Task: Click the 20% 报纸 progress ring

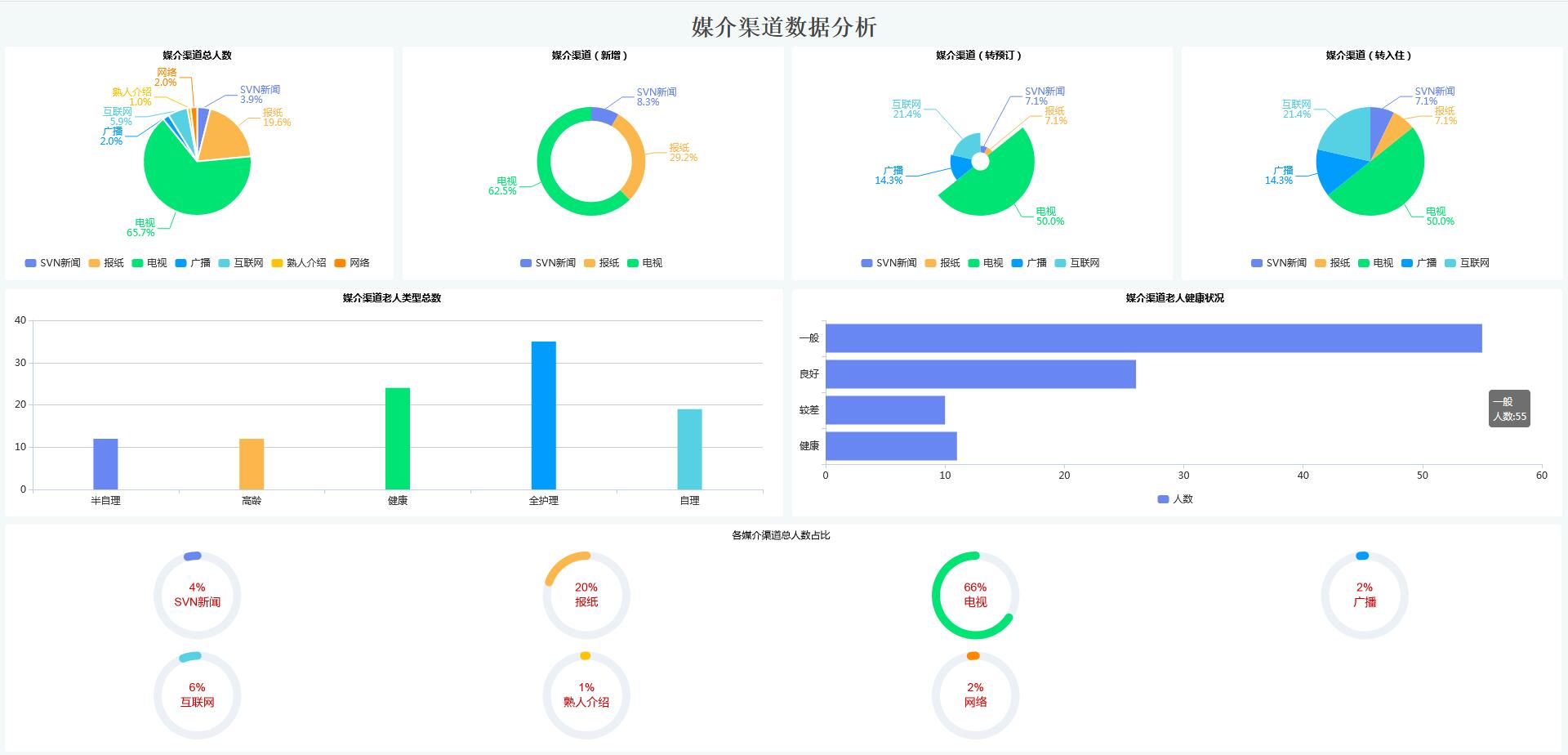Action: [586, 595]
